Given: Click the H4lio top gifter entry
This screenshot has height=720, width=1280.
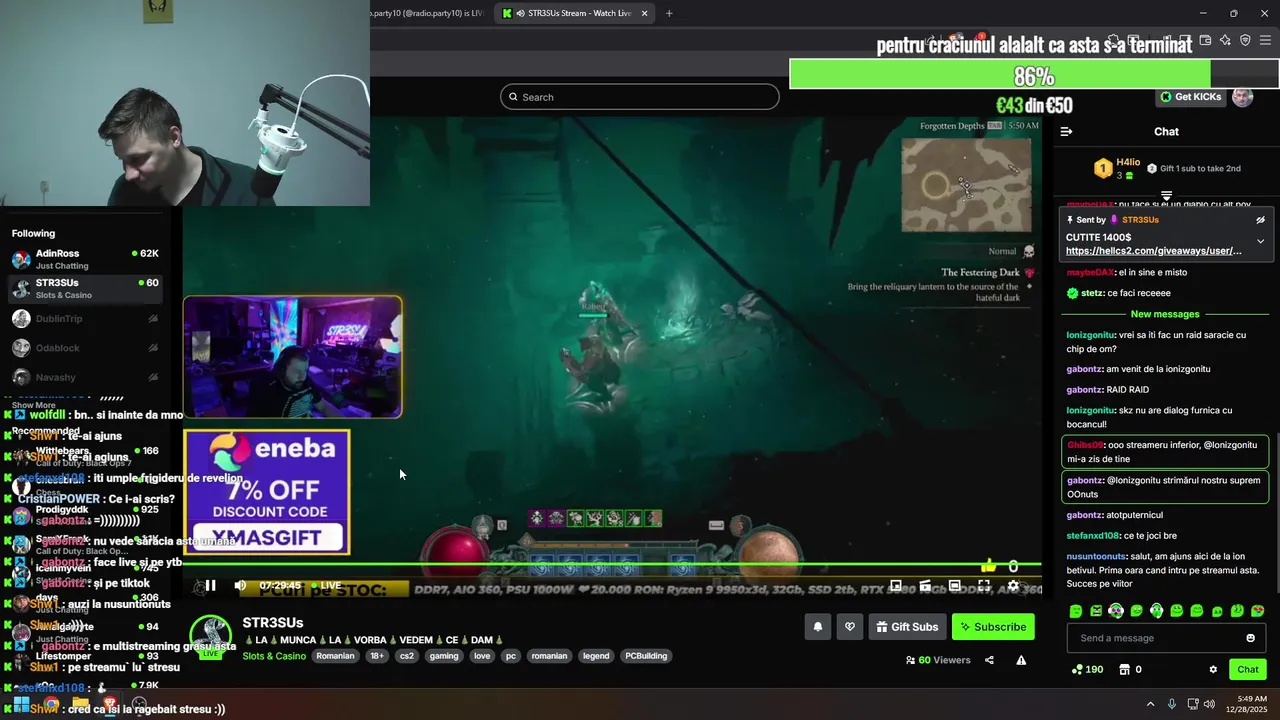Looking at the screenshot, I should [1118, 168].
